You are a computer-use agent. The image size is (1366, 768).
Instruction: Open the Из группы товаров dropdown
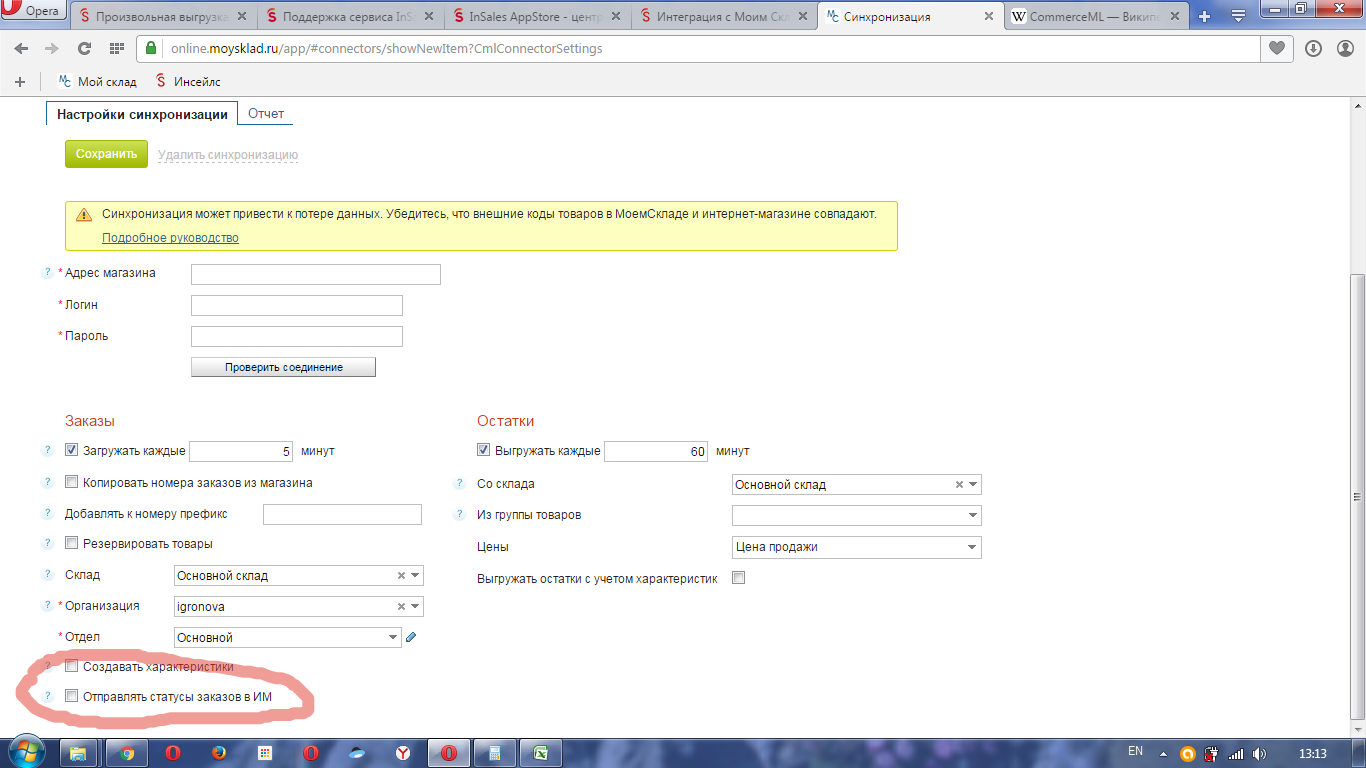pos(972,516)
